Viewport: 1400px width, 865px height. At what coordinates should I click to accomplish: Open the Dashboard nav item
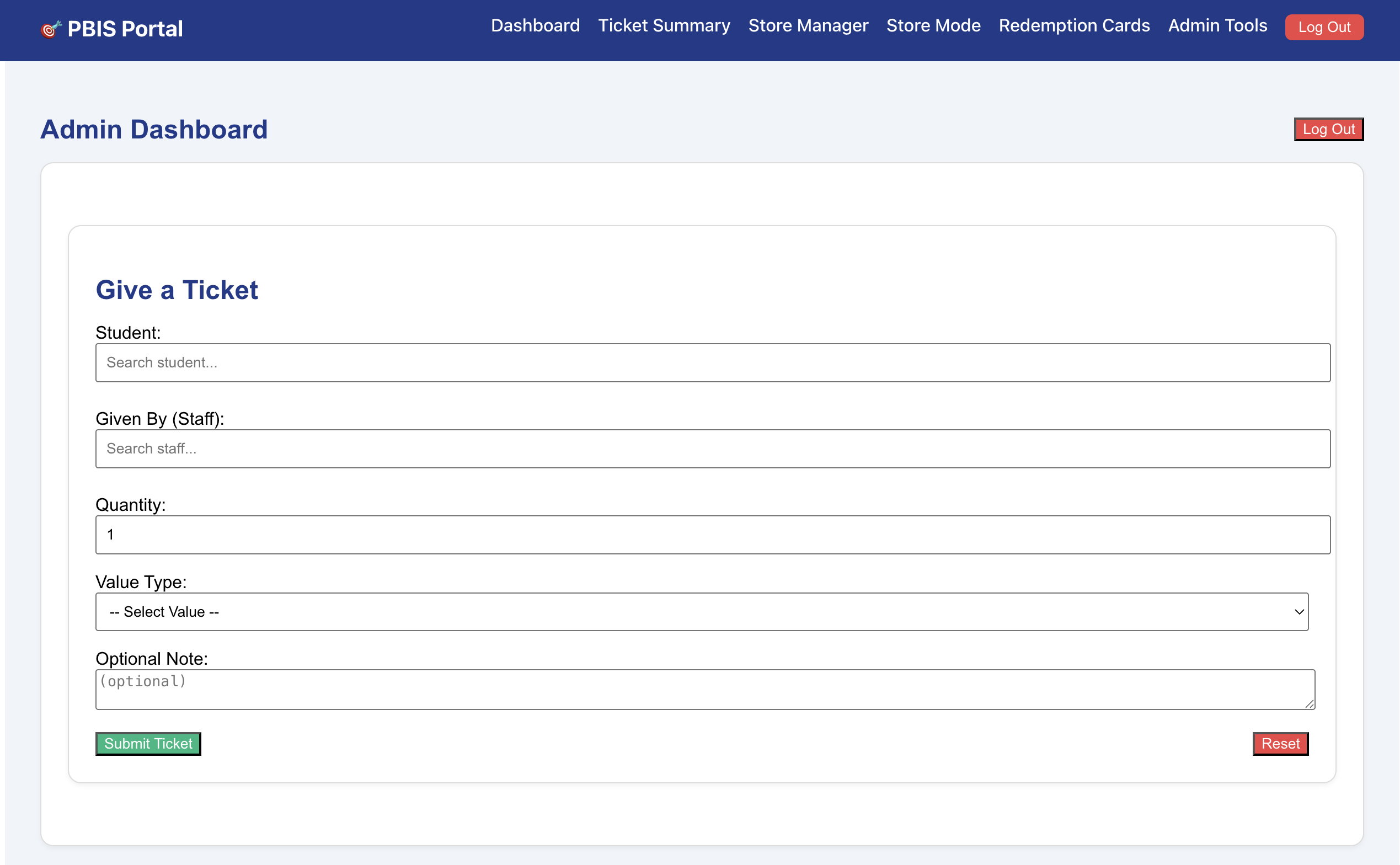click(535, 26)
